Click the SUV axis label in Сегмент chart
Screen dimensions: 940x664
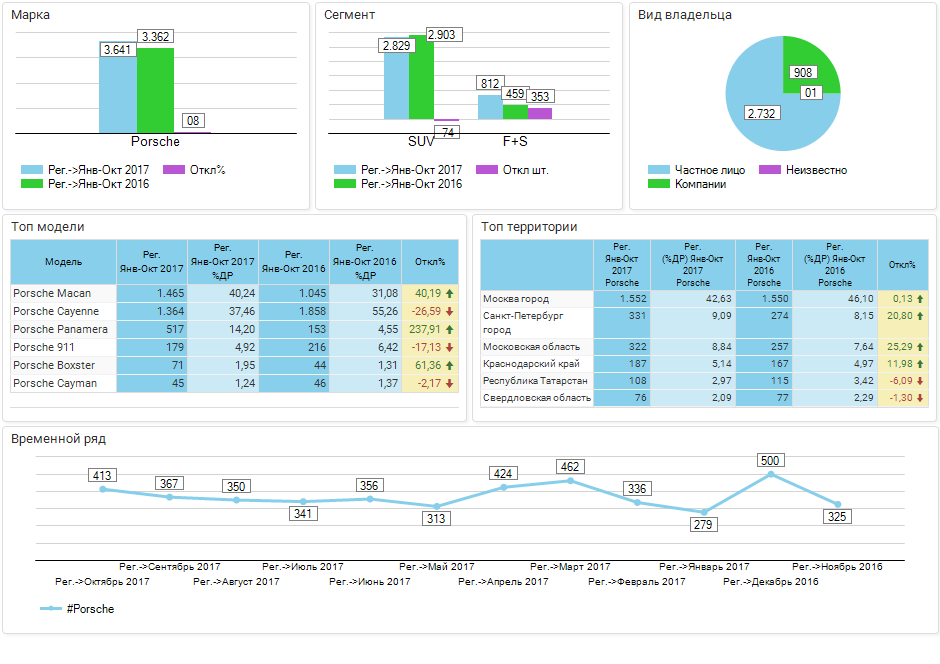(x=421, y=142)
